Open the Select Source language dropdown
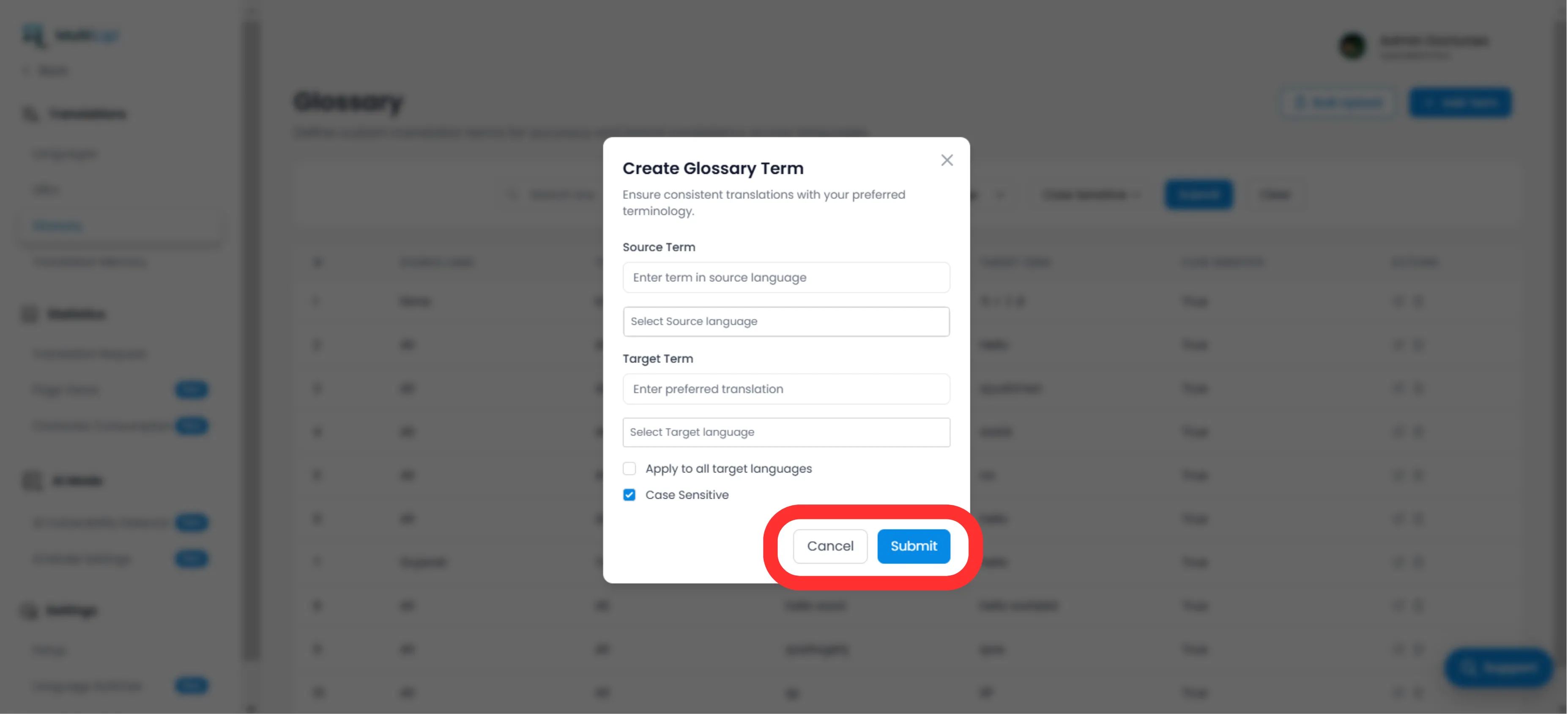This screenshot has height=714, width=1568. [786, 321]
